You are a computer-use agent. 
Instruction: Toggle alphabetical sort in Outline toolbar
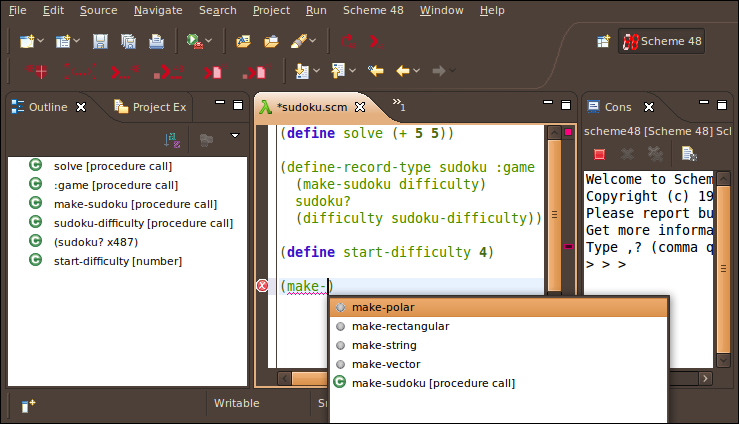coord(172,140)
